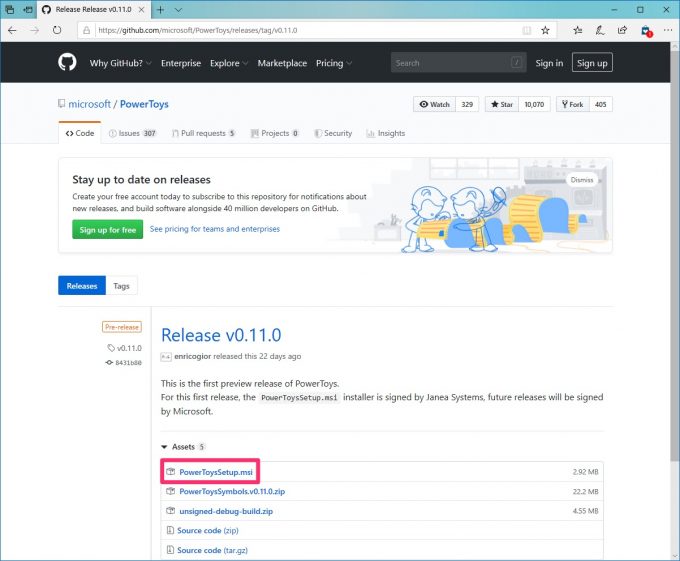
Task: Open the PowerToys repository link
Action: [x=144, y=104]
